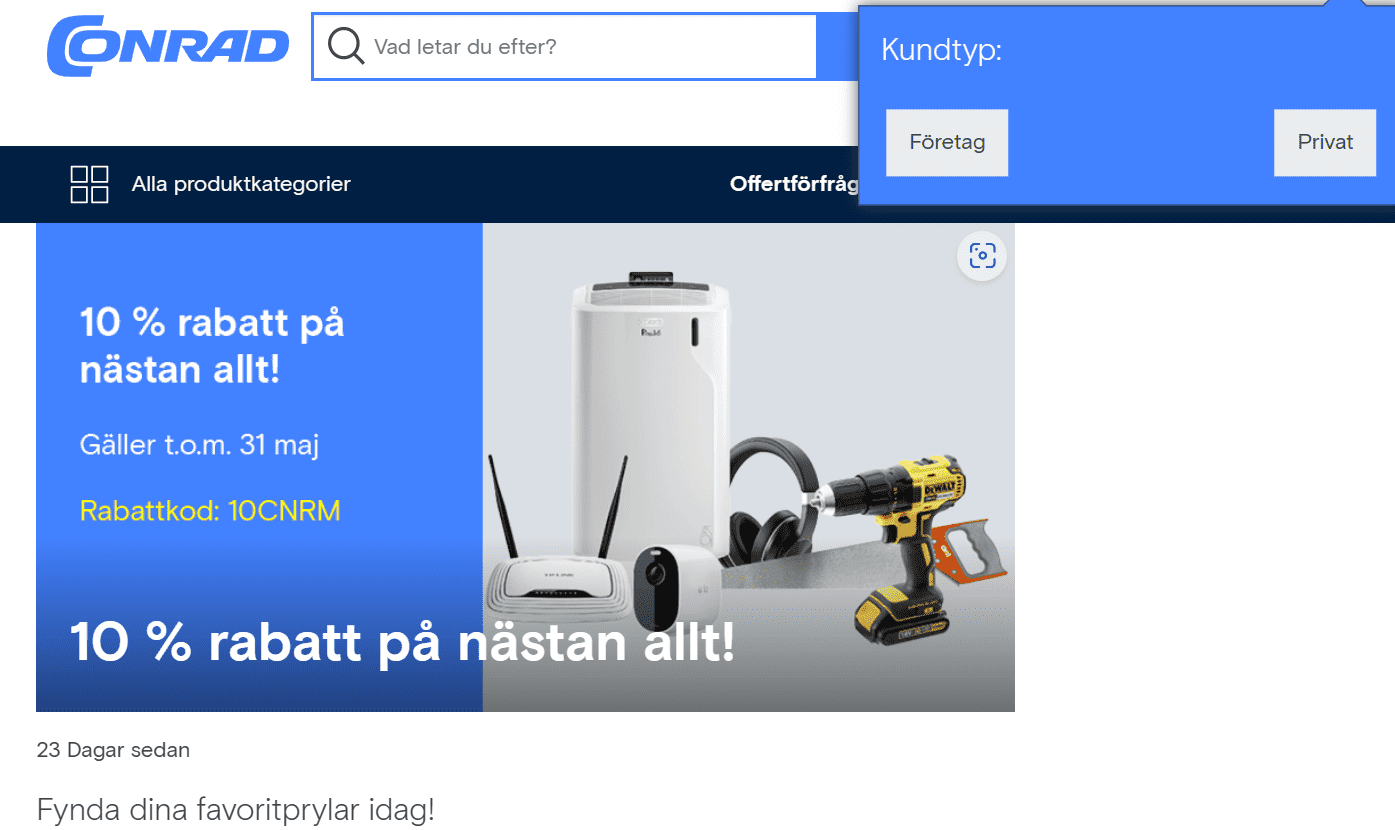Click the '23 Dagar sedan' timestamp

[x=113, y=749]
